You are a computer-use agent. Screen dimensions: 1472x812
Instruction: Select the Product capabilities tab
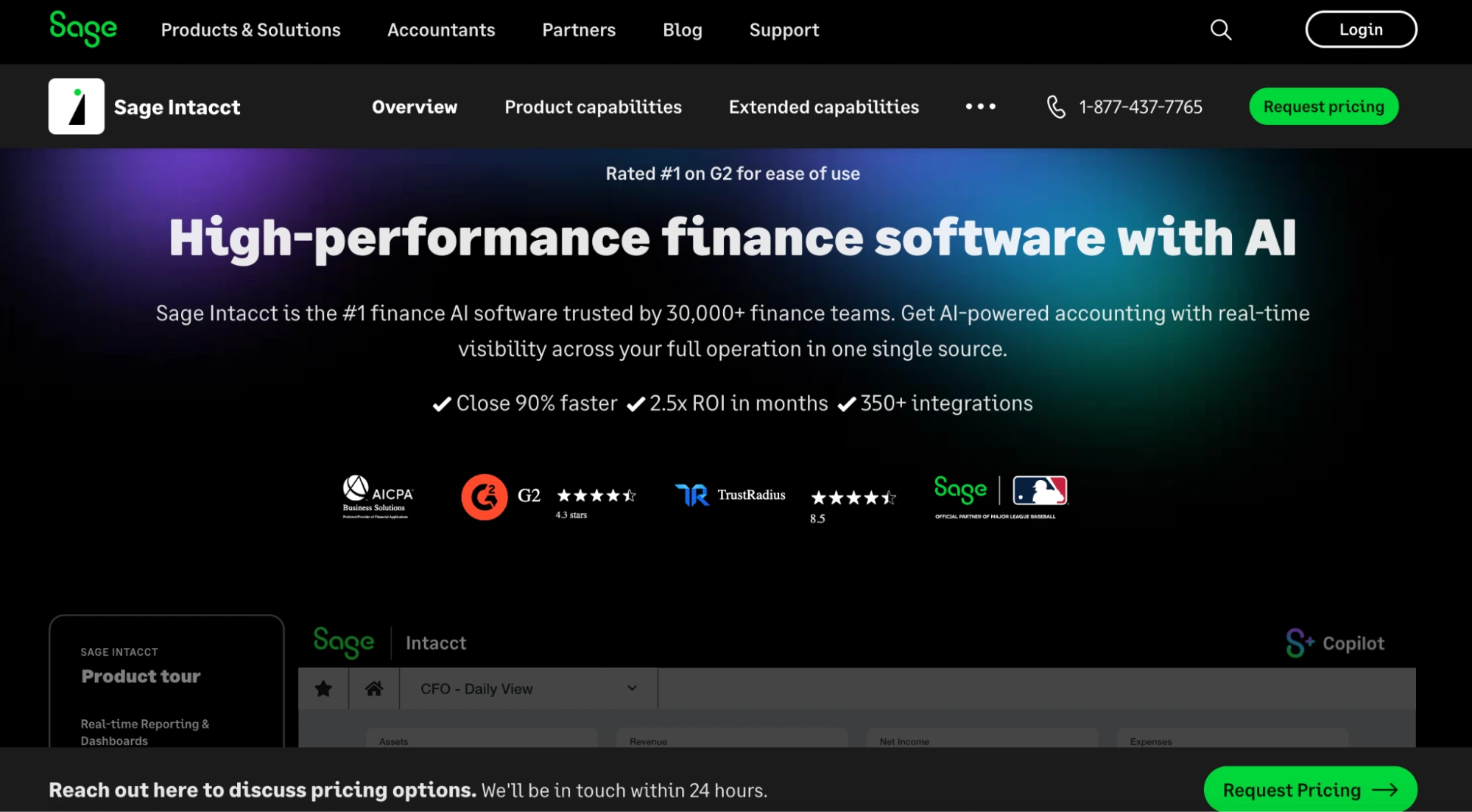coord(593,107)
